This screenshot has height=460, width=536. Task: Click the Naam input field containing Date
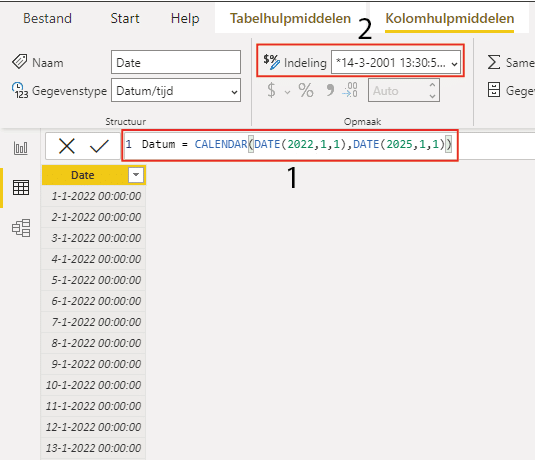click(176, 62)
